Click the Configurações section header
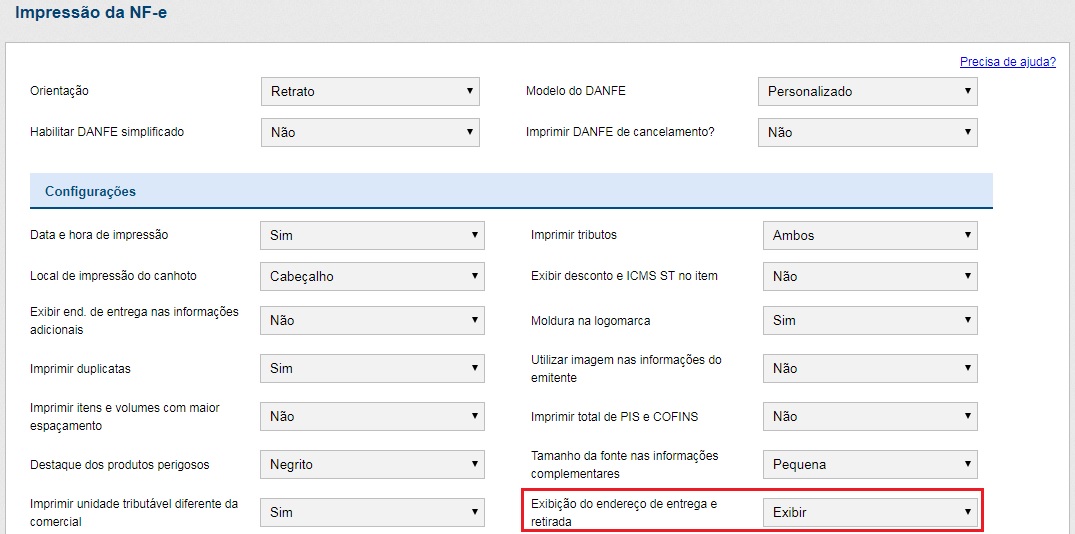This screenshot has width=1075, height=534. [91, 191]
